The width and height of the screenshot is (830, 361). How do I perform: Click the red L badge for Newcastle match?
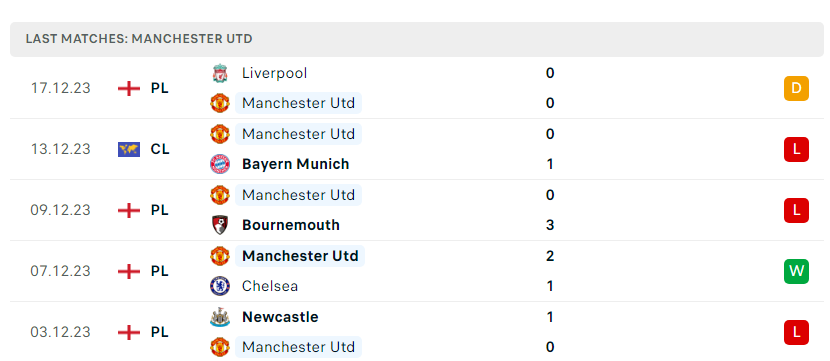796,332
